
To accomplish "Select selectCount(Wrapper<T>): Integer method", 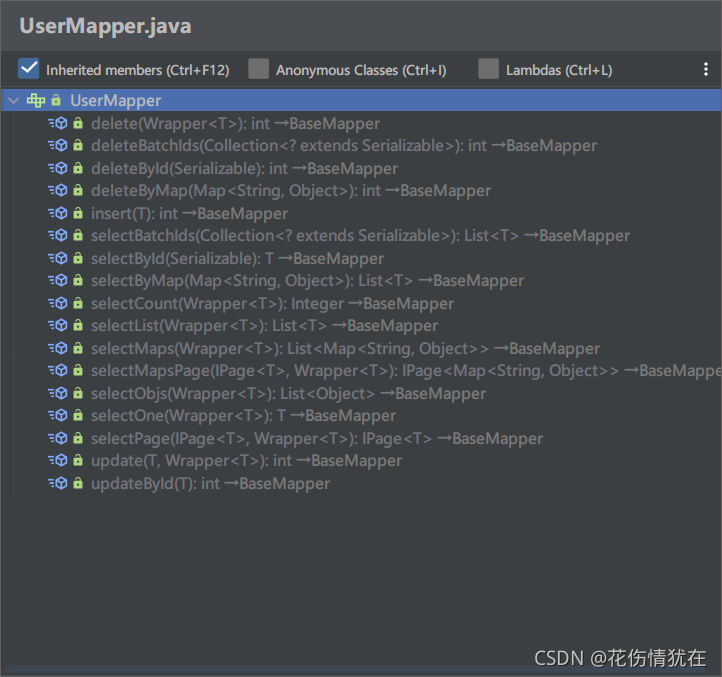I will tap(272, 303).
